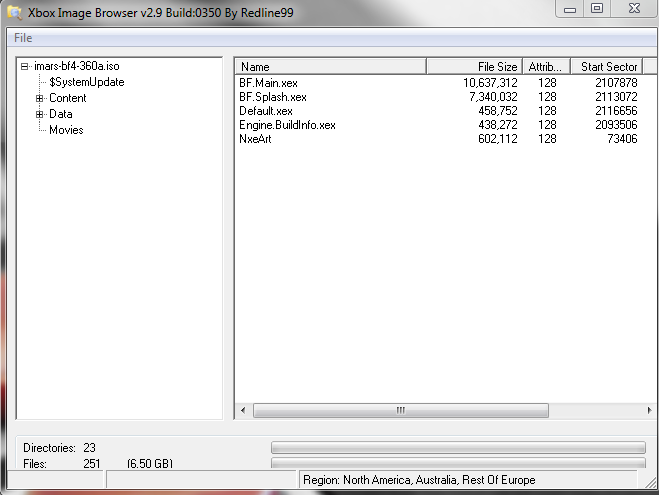
Task: Click start sector 2107878
Action: (x=616, y=83)
